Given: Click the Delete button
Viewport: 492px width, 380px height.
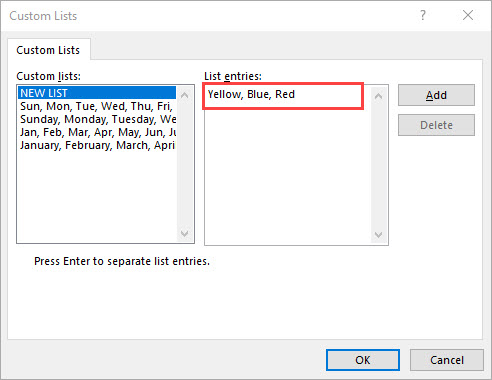Looking at the screenshot, I should pyautogui.click(x=436, y=125).
